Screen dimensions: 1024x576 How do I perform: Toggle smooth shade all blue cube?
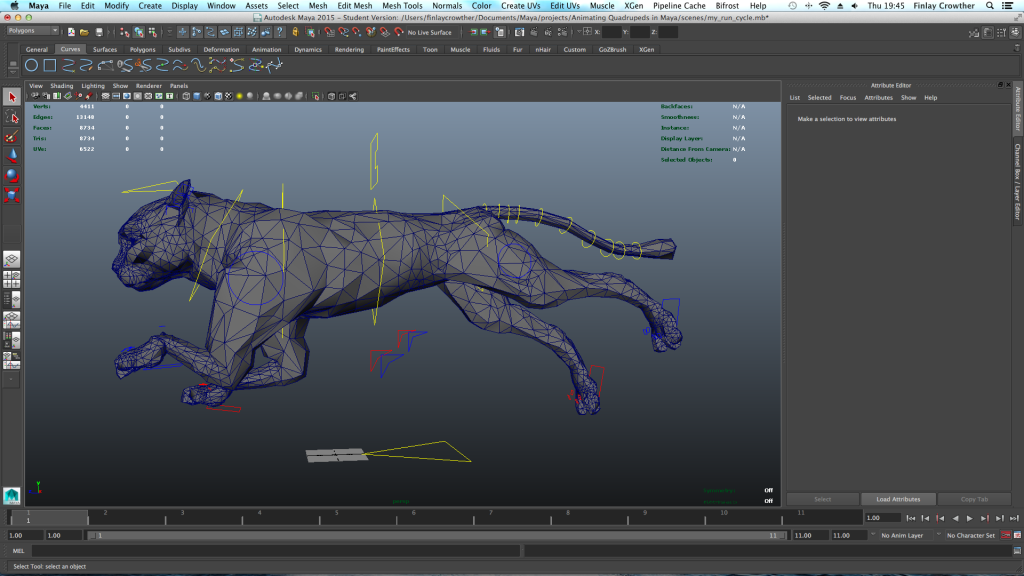point(197,97)
